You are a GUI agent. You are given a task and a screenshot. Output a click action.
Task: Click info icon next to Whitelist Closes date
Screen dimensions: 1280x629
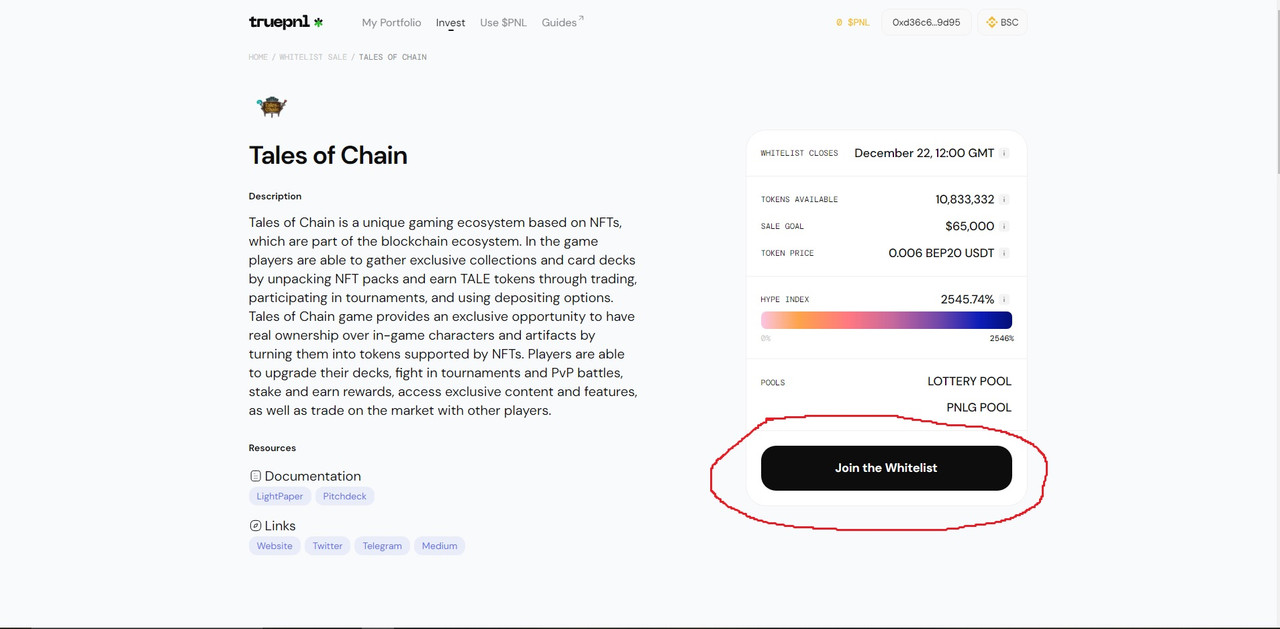coord(1004,153)
